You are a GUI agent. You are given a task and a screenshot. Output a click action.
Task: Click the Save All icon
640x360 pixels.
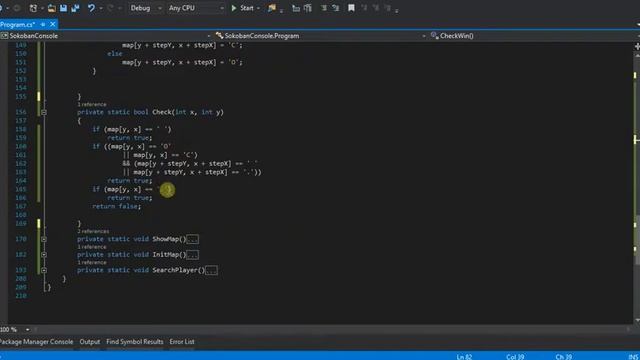pos(75,8)
